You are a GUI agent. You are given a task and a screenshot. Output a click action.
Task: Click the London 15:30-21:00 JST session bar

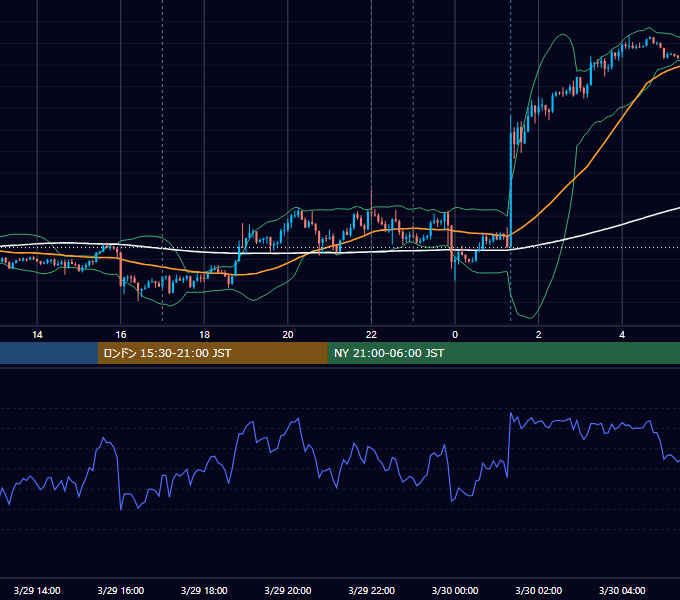click(x=212, y=353)
